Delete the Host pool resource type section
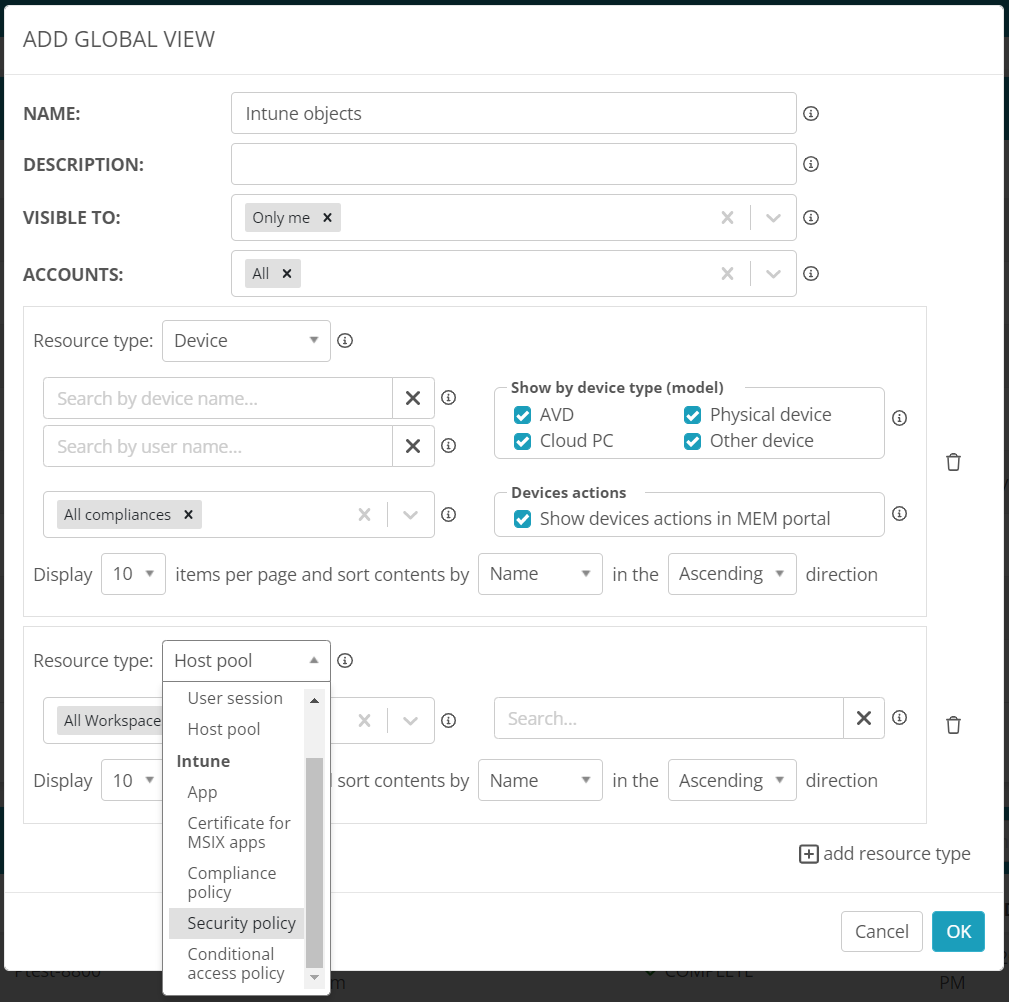 [x=953, y=725]
